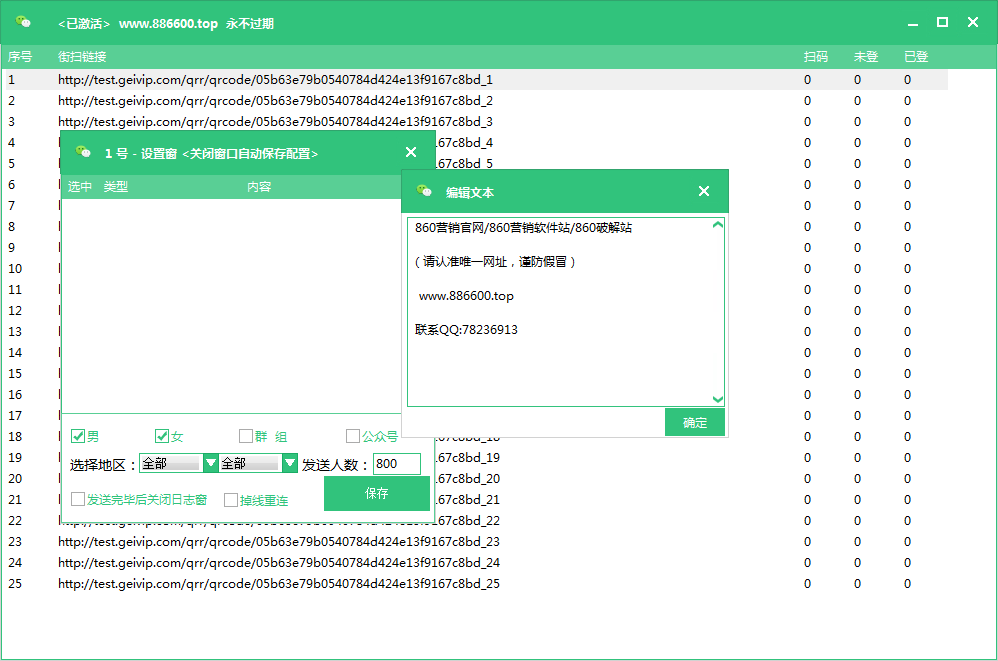Click 已登 count cell of row 12

tap(907, 310)
